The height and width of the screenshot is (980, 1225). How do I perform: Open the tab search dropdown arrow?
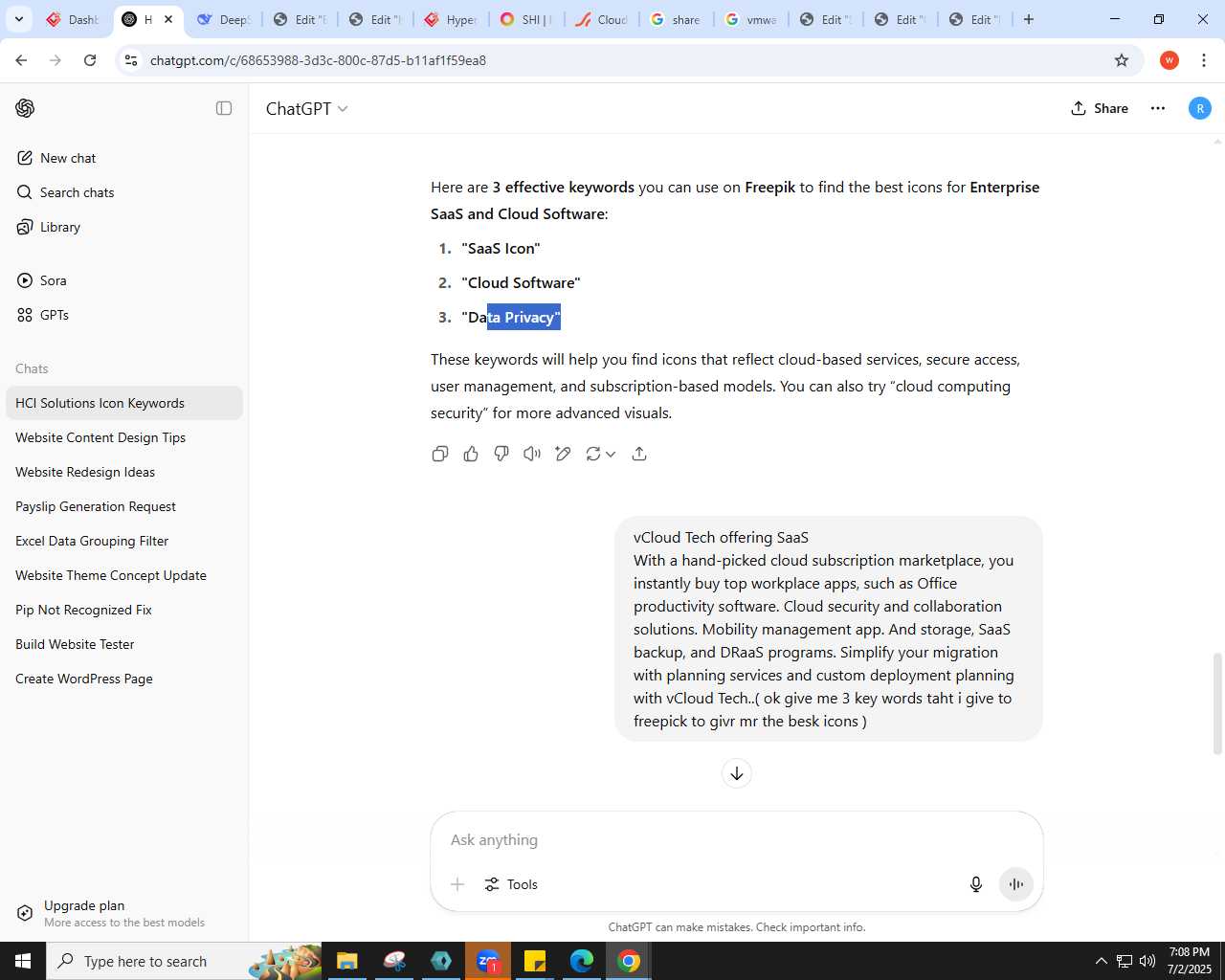[18, 19]
